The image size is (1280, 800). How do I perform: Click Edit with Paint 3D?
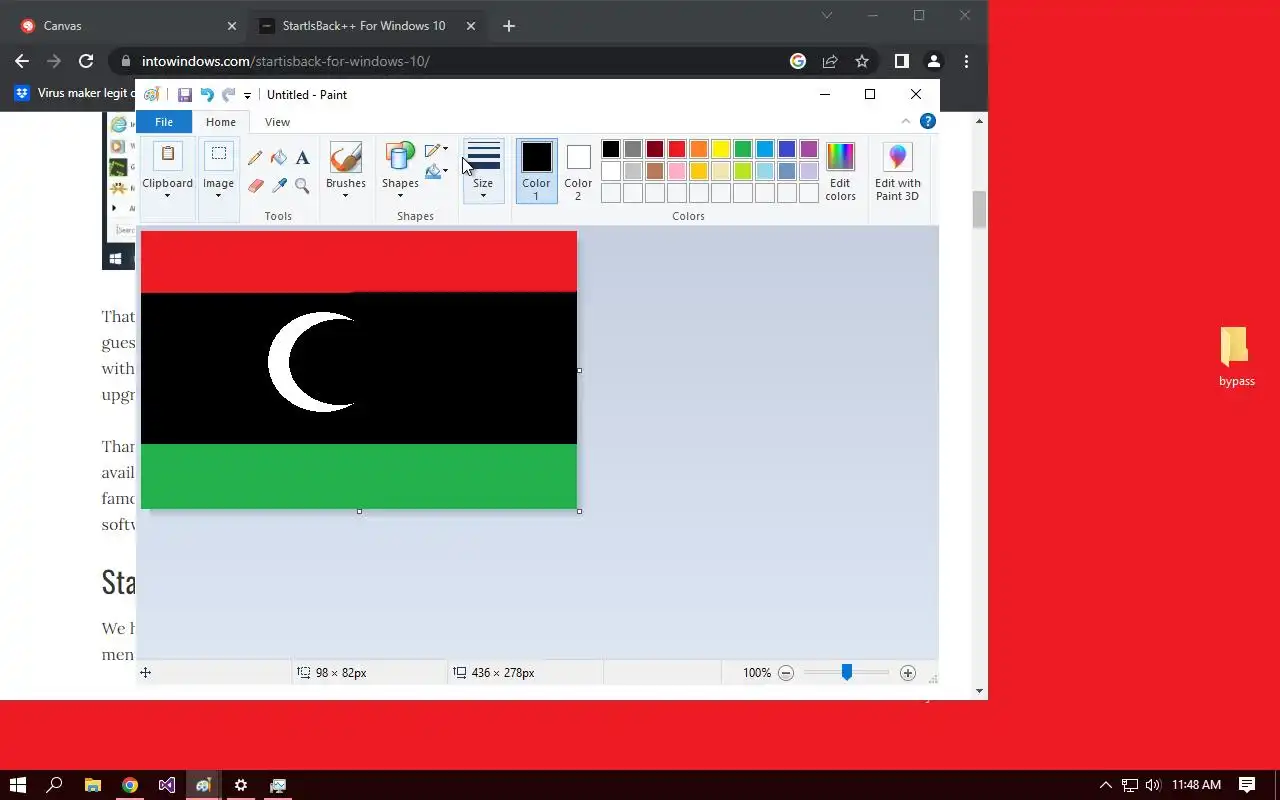tap(897, 172)
